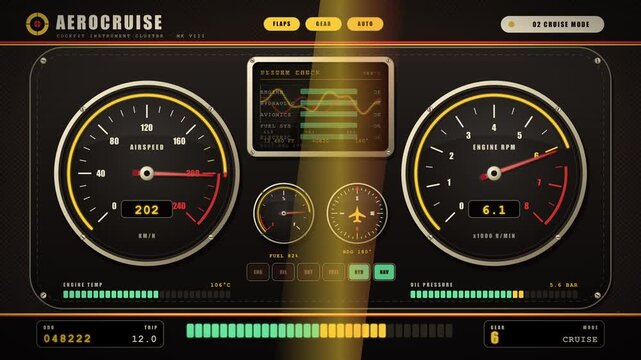The image size is (641, 360).
Task: Click the heading degrees label under the compass
Action: (x=357, y=252)
